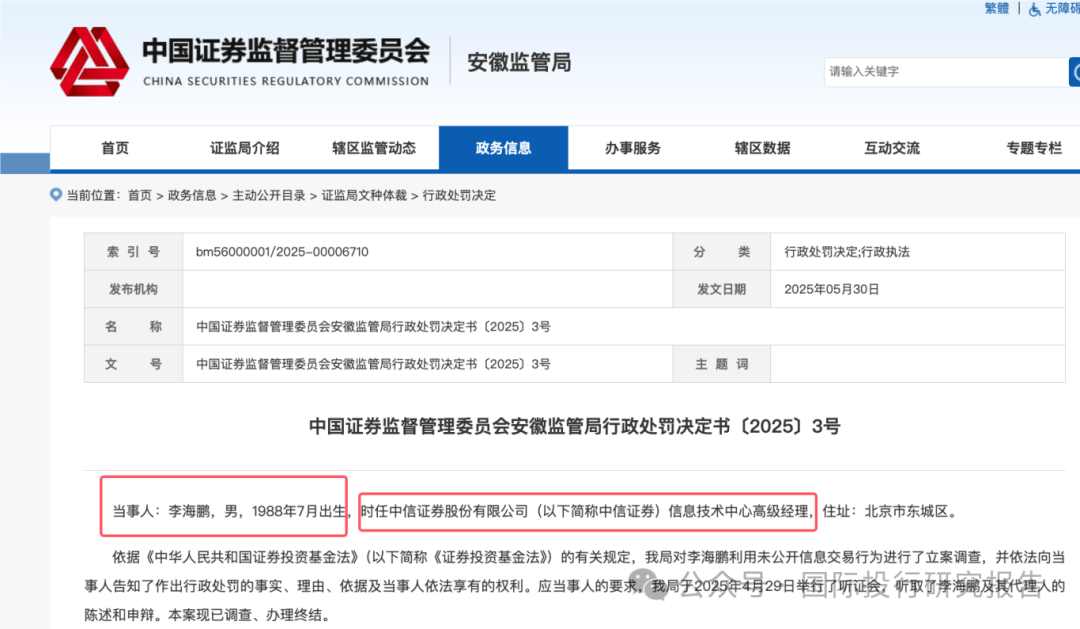Focus the 请输入关键字 search box
This screenshot has height=629, width=1080.
(x=946, y=72)
